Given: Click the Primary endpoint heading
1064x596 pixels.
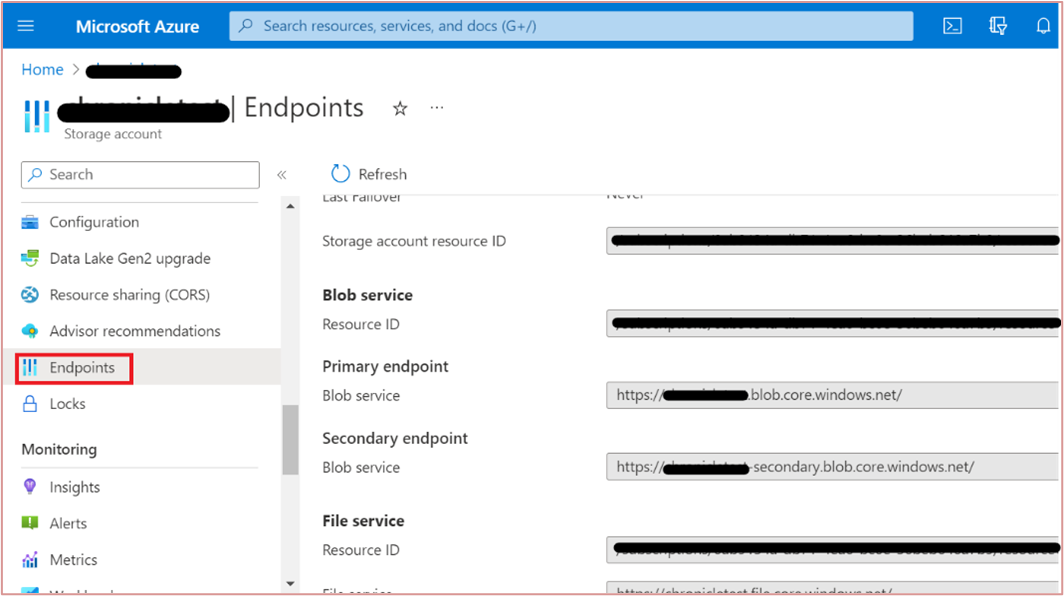Looking at the screenshot, I should [x=385, y=367].
